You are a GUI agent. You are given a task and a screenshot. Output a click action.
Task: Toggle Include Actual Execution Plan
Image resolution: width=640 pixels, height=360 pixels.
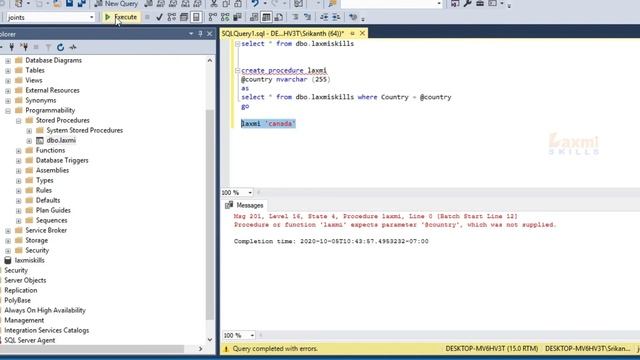[213, 17]
